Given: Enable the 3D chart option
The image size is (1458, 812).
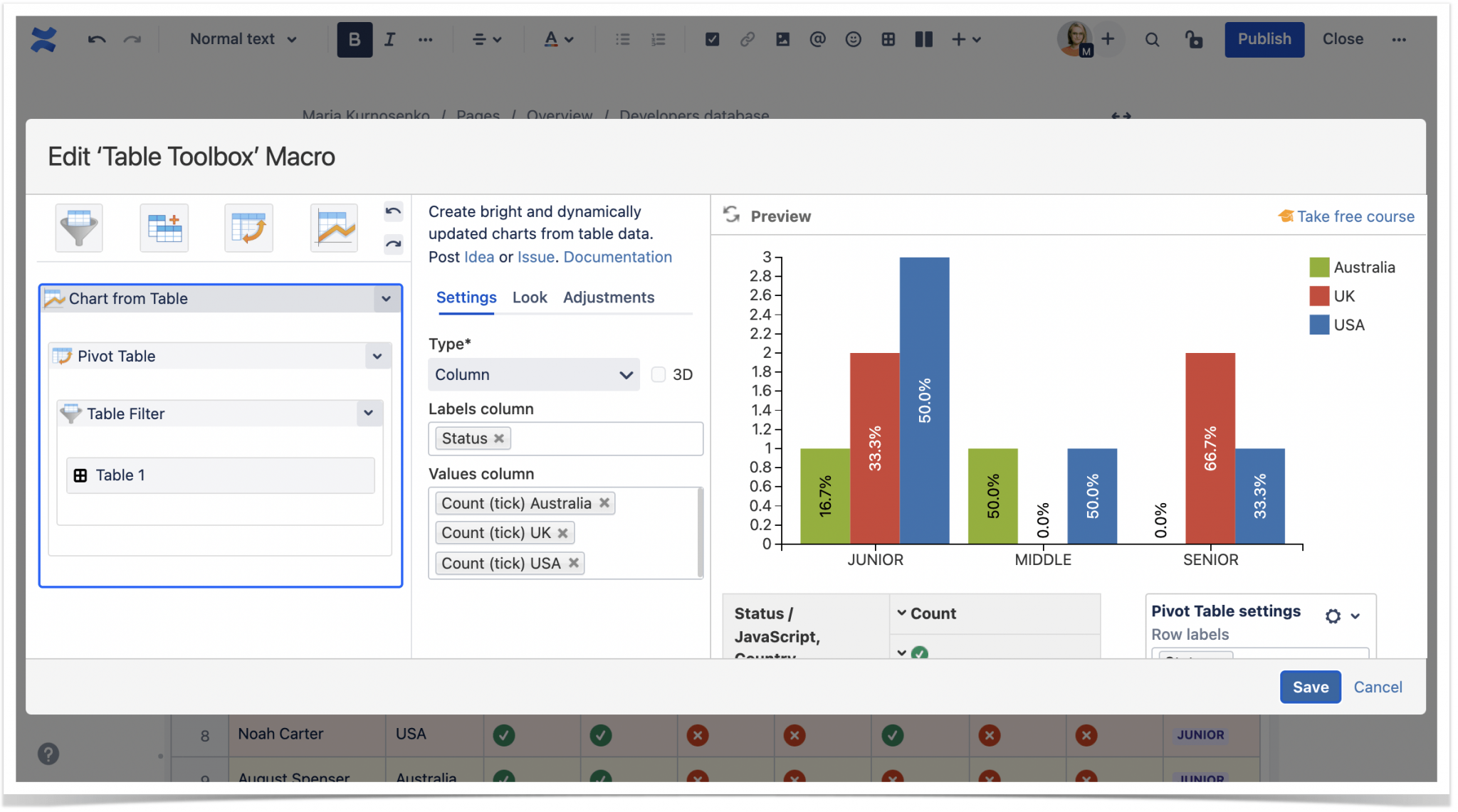Looking at the screenshot, I should [x=658, y=374].
